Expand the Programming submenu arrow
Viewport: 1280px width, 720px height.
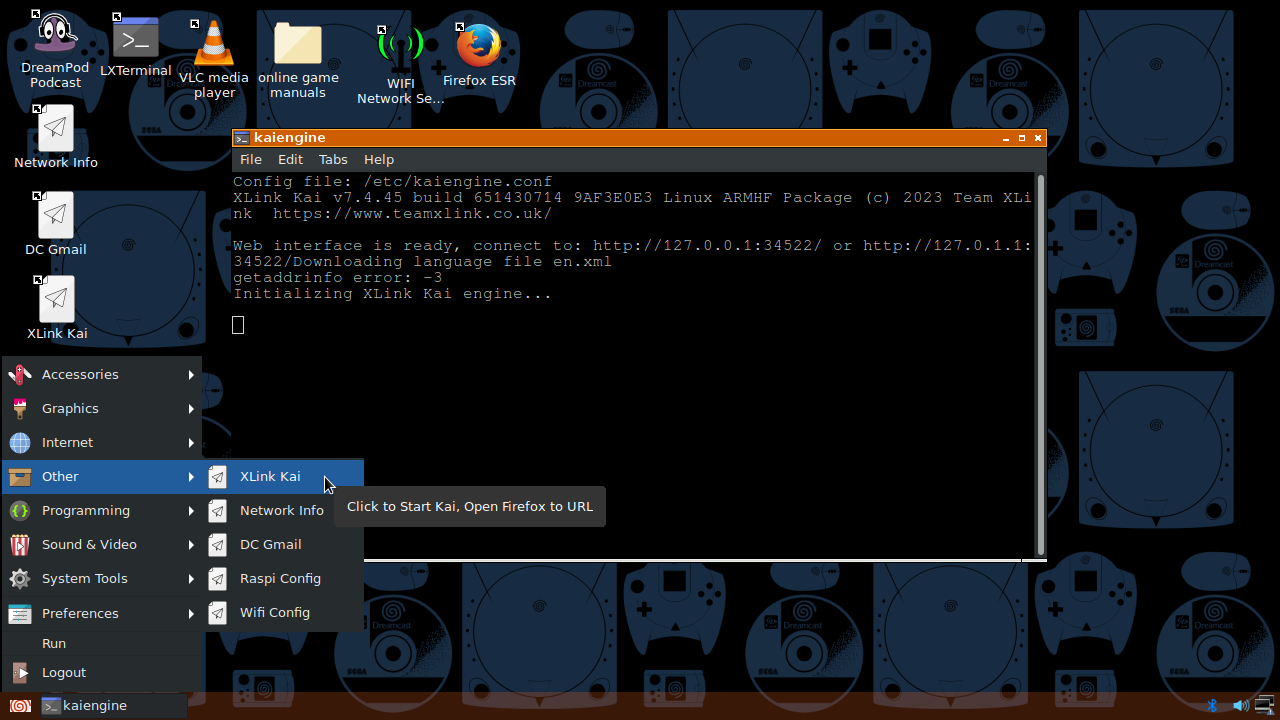(191, 511)
